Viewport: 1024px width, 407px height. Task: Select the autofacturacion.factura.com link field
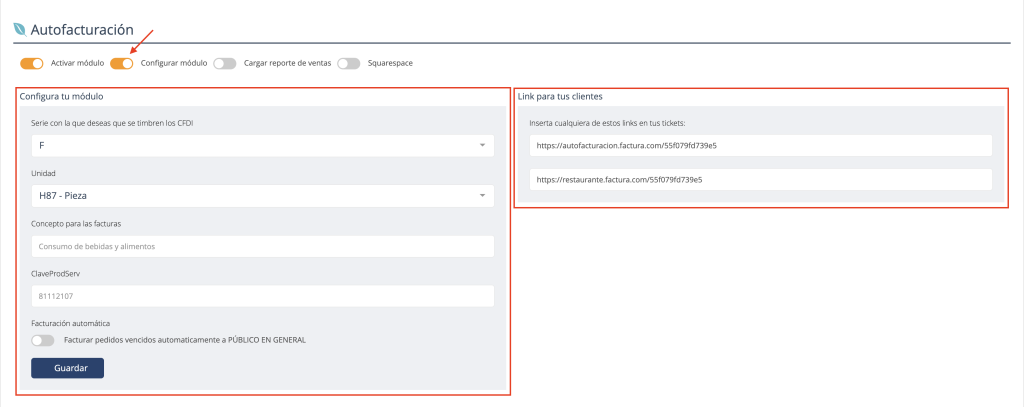pyautogui.click(x=761, y=146)
